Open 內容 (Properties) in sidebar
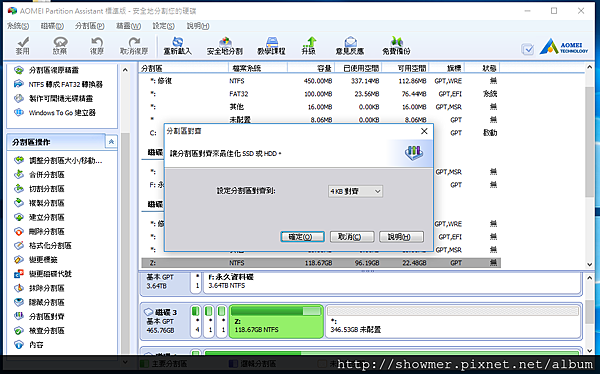Viewport: 600px width, 374px height. pyautogui.click(x=29, y=345)
